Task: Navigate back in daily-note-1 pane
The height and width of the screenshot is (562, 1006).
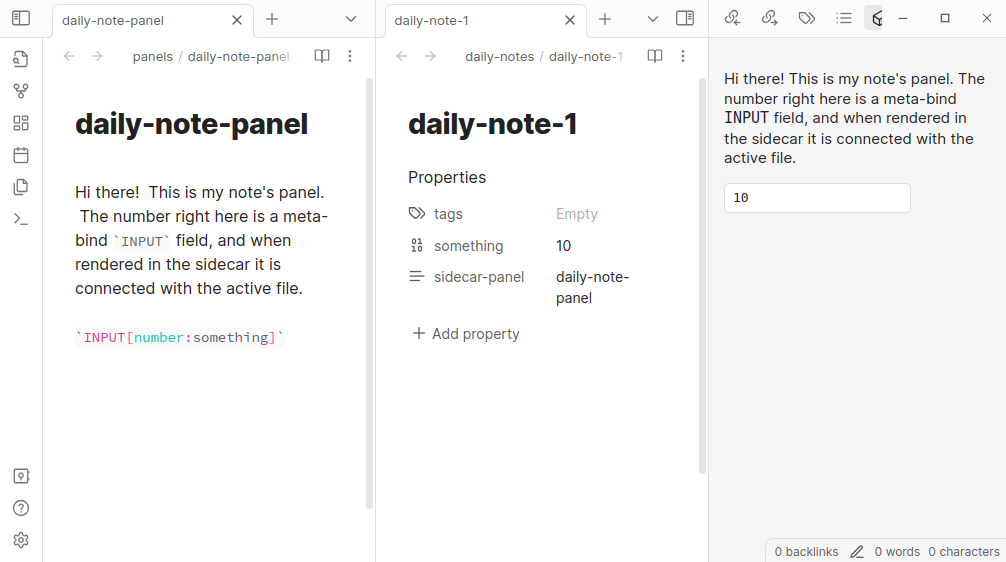Action: coord(402,56)
